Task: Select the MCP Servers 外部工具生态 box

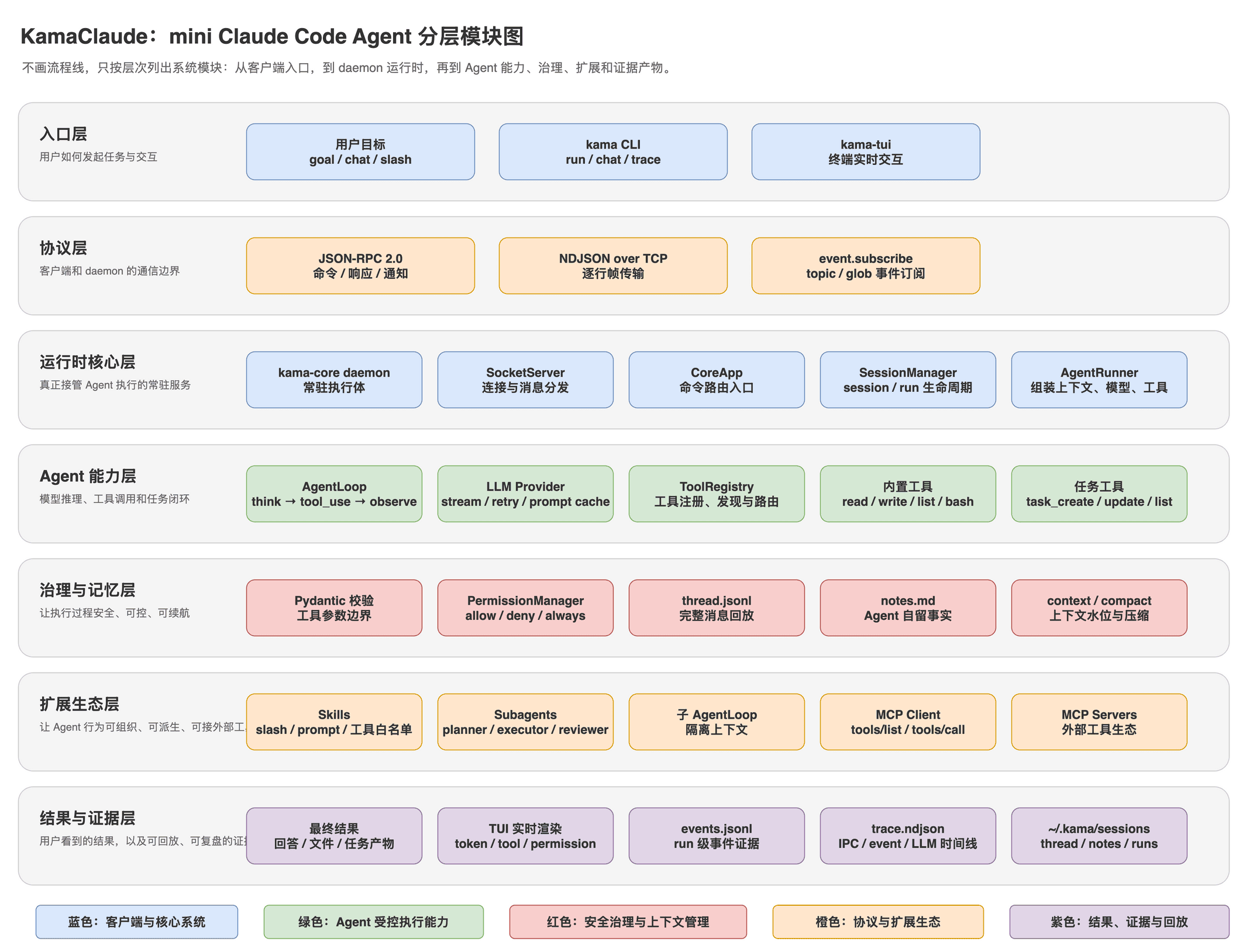Action: tap(1099, 722)
